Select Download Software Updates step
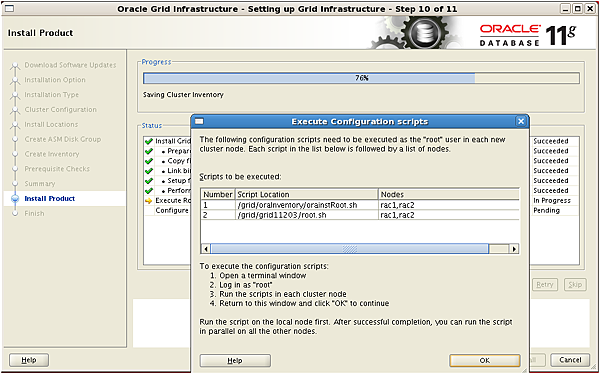Screen dimensions: 600x374 [x=70, y=65]
